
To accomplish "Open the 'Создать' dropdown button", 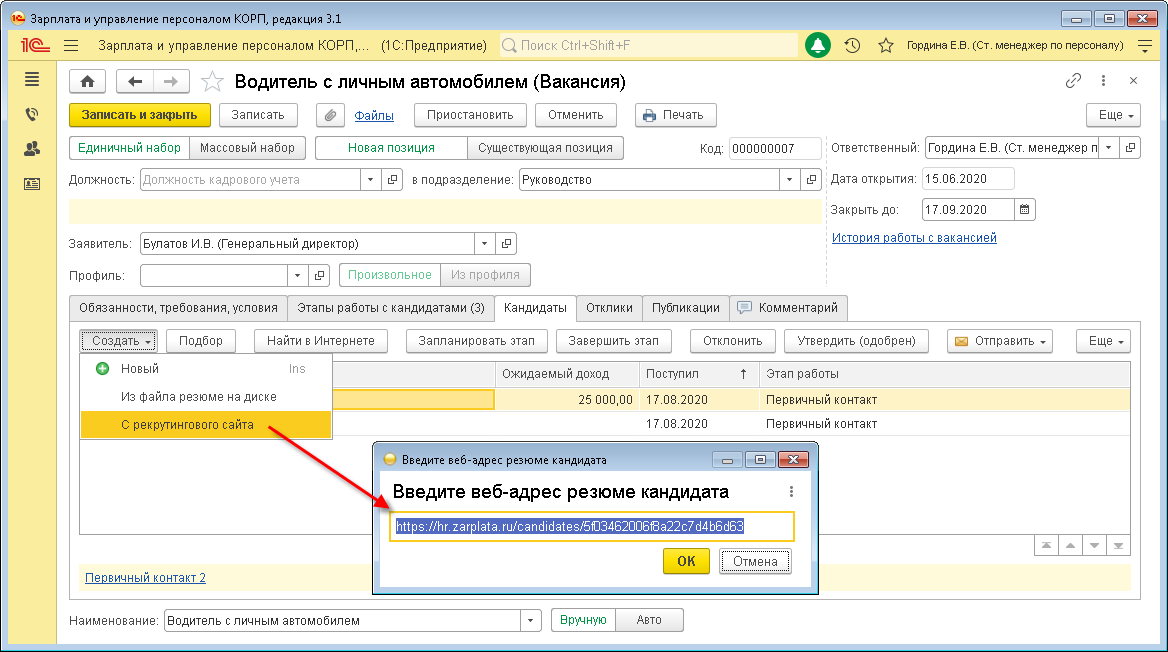I will tap(118, 341).
